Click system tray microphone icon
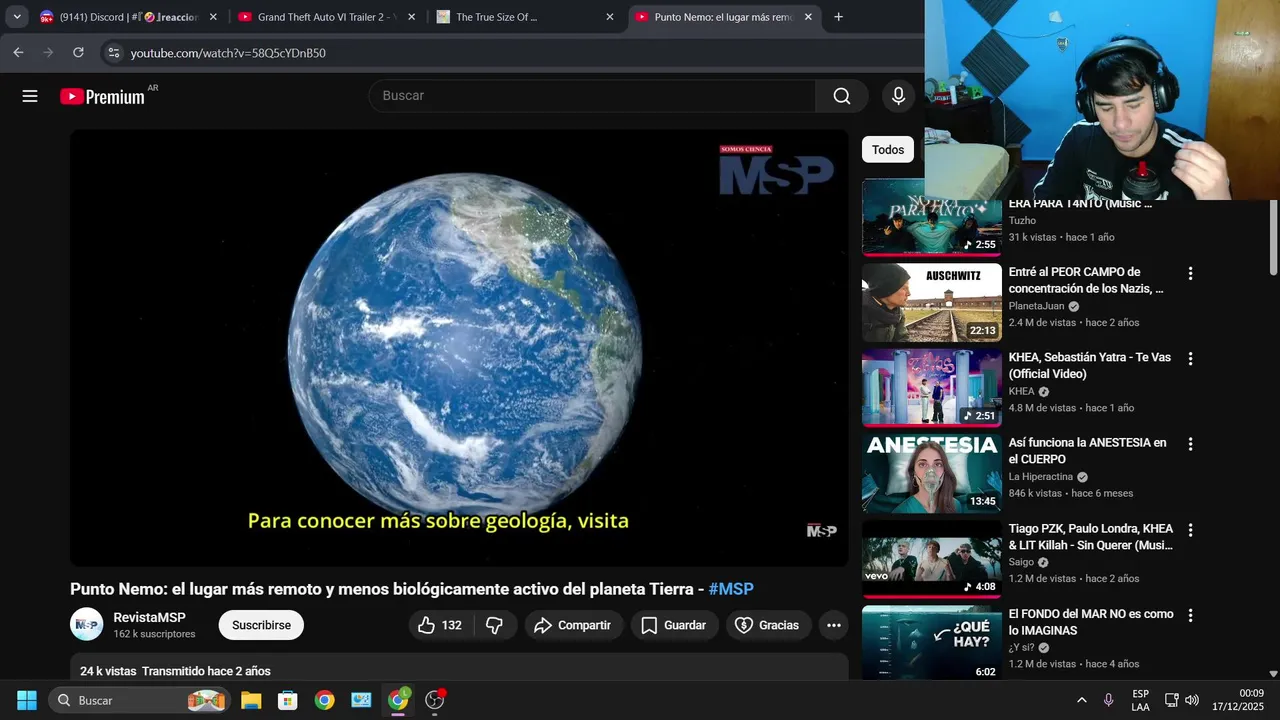Image resolution: width=1280 pixels, height=720 pixels. click(x=1108, y=700)
